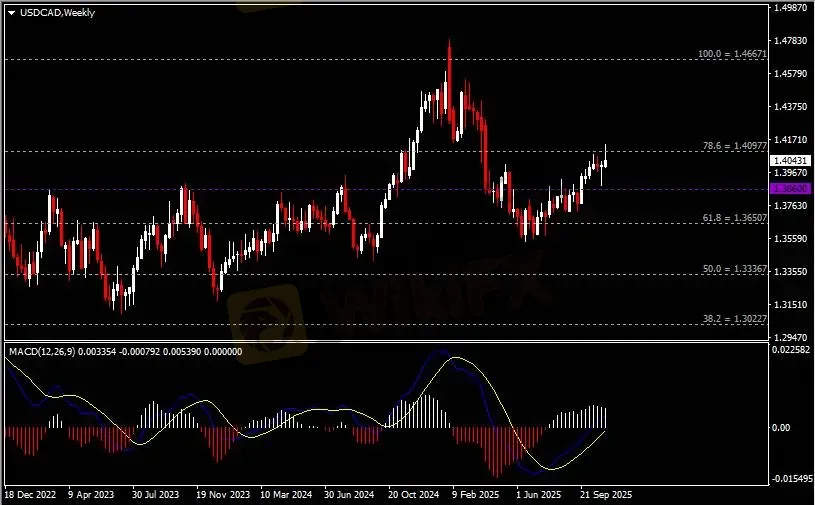This screenshot has height=505, width=815.
Task: Click the 1.49870 top price scale value
Action: (x=791, y=8)
